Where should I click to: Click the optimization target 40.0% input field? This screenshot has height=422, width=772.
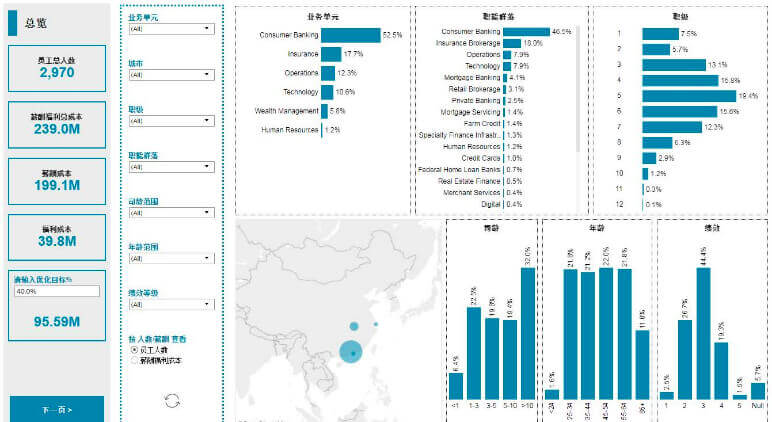(x=57, y=291)
